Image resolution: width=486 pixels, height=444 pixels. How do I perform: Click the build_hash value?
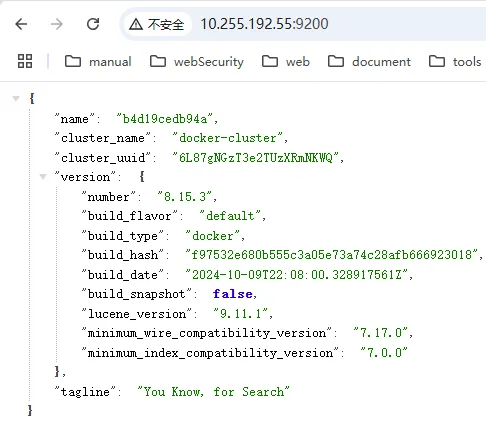(x=332, y=255)
